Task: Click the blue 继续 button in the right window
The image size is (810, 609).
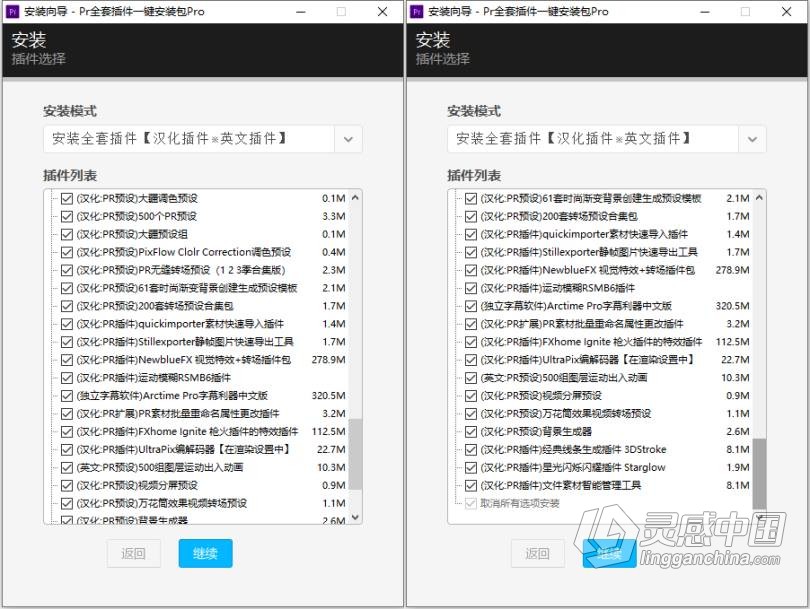Action: 610,554
